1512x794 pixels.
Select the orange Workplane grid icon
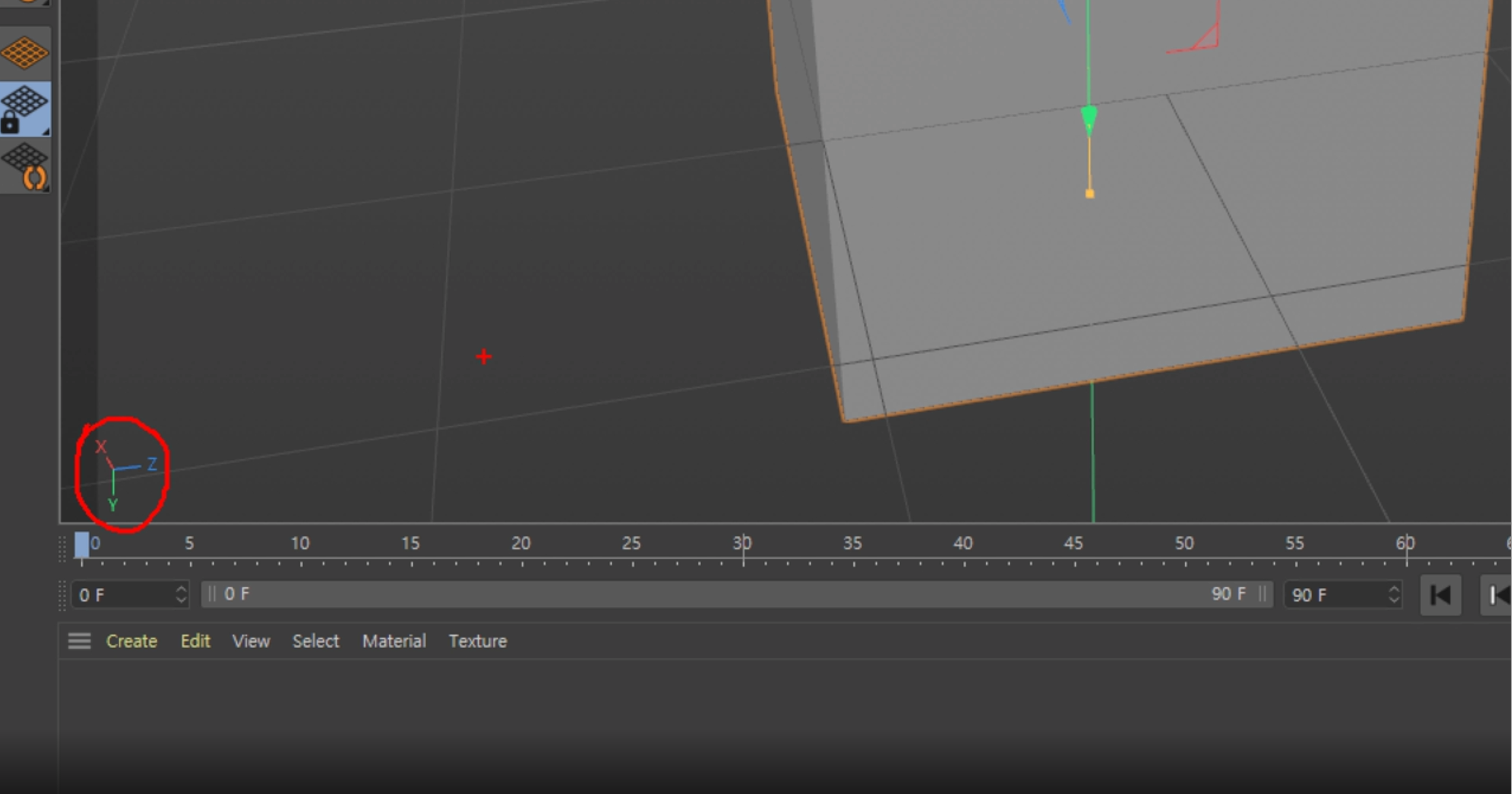24,53
